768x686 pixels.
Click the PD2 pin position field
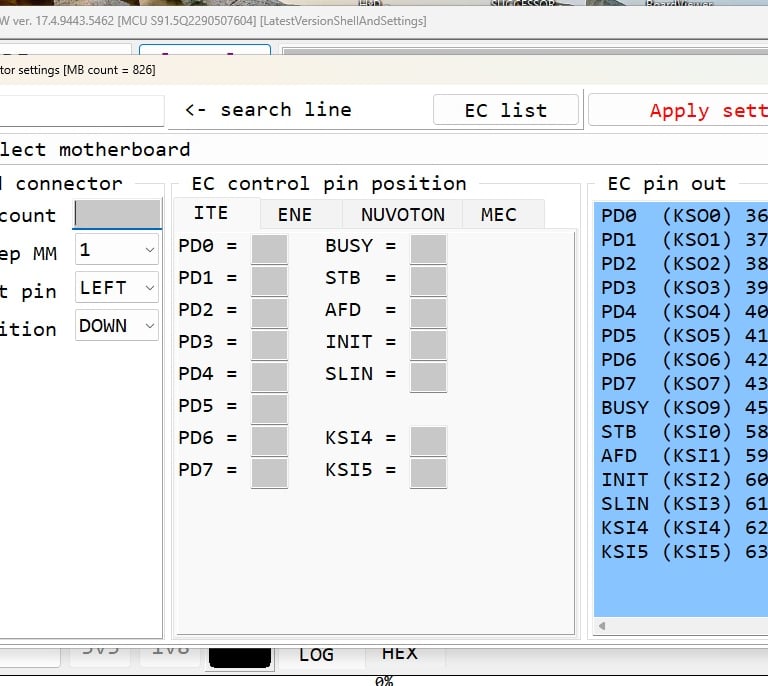click(269, 313)
